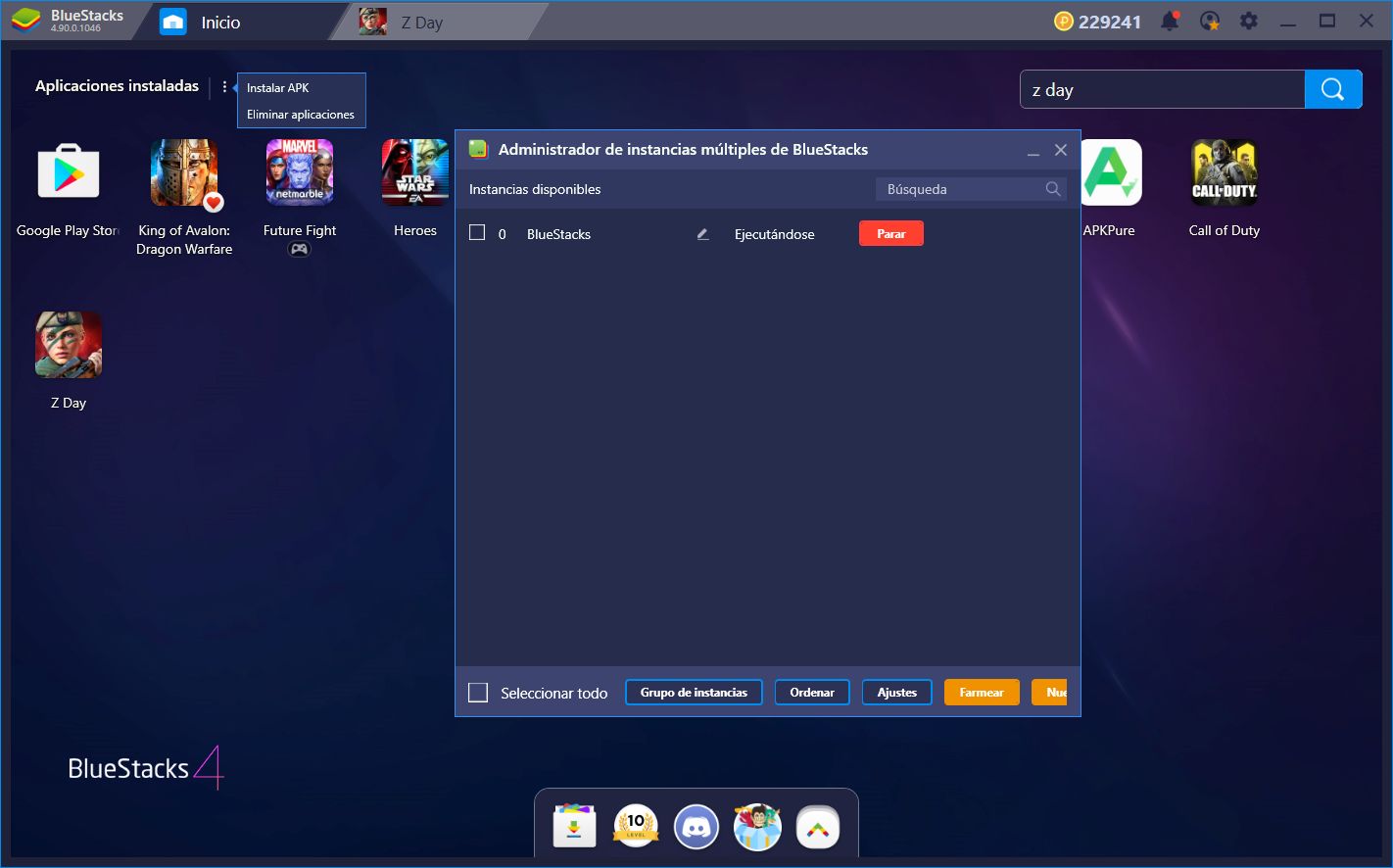This screenshot has width=1393, height=868.
Task: Stop the instance with Parar button
Action: click(891, 233)
